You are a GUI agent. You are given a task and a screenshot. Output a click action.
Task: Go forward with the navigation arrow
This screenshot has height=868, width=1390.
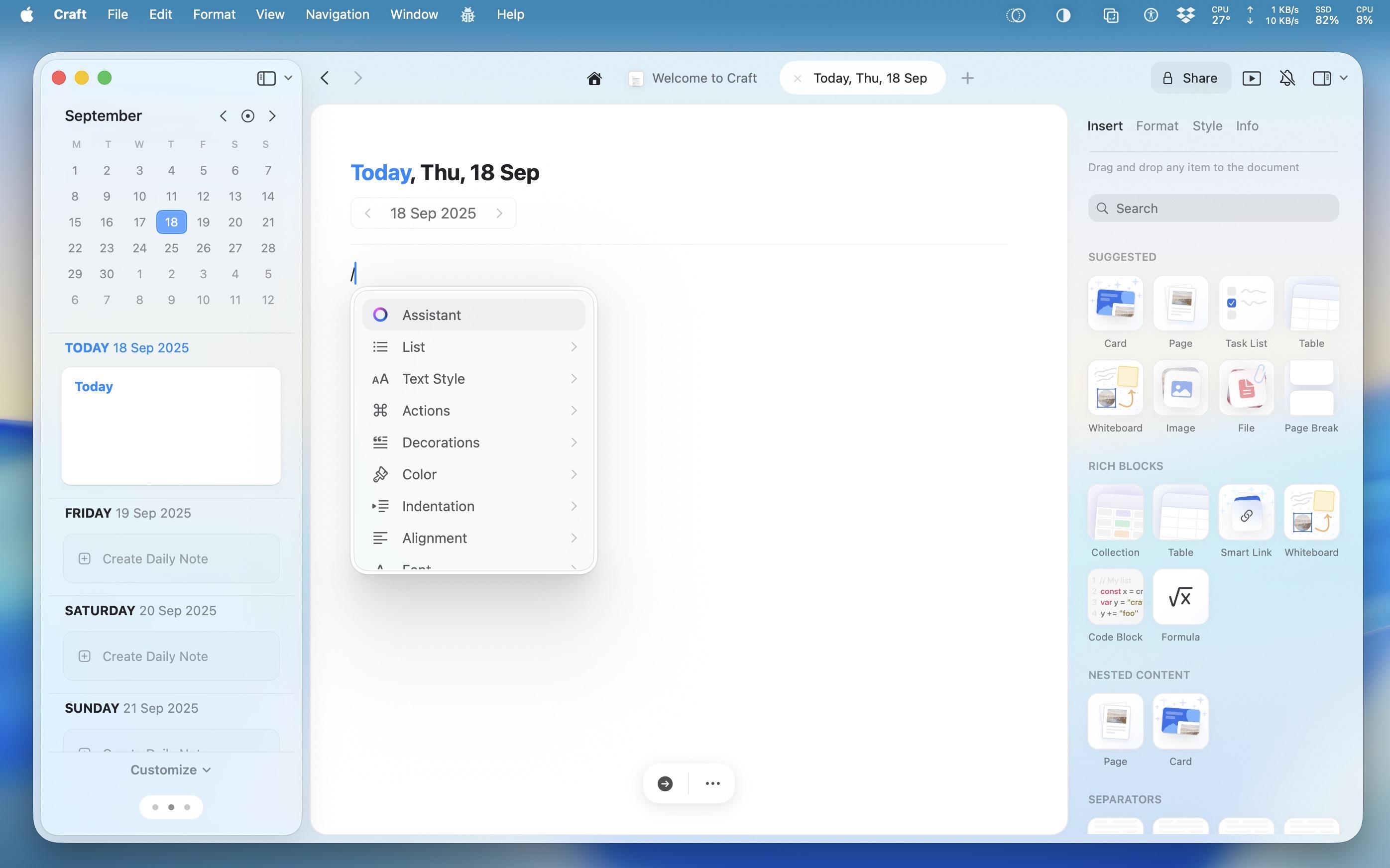tap(357, 78)
